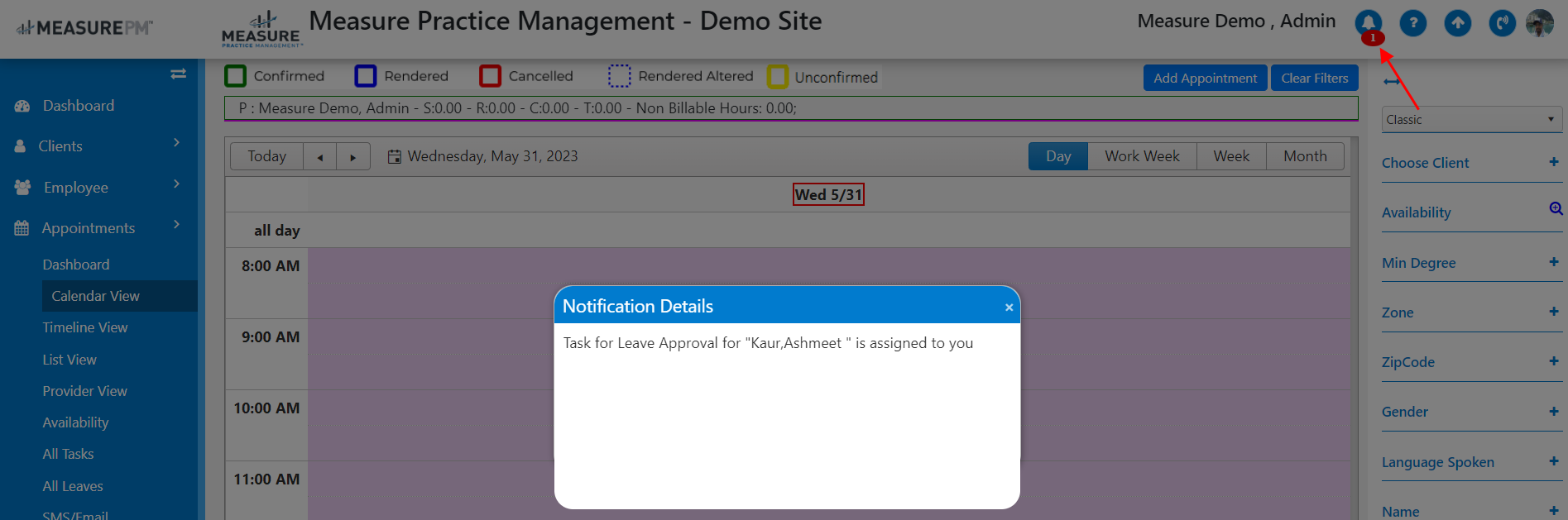Click the provider summary bar text
This screenshot has width=1568, height=520.
point(517,108)
